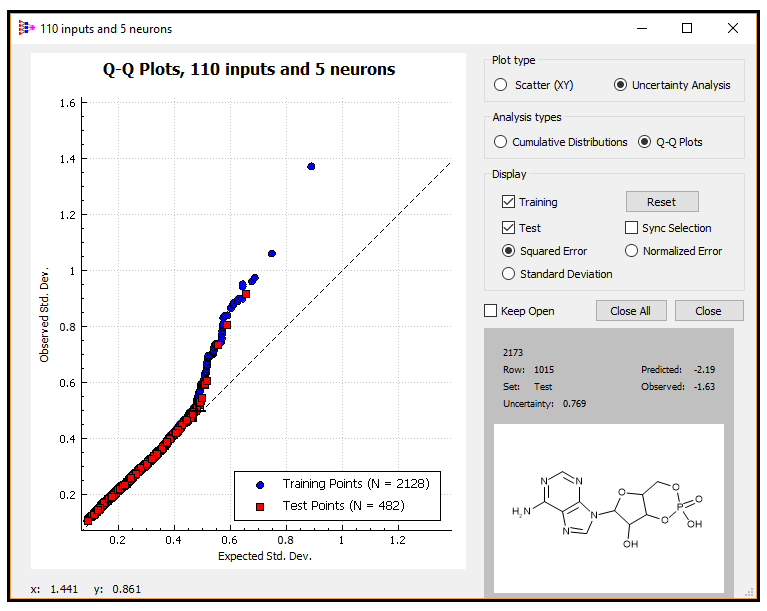This screenshot has width=767, height=611.
Task: Choose Cumulative Distributions analysis type
Action: tap(561, 142)
